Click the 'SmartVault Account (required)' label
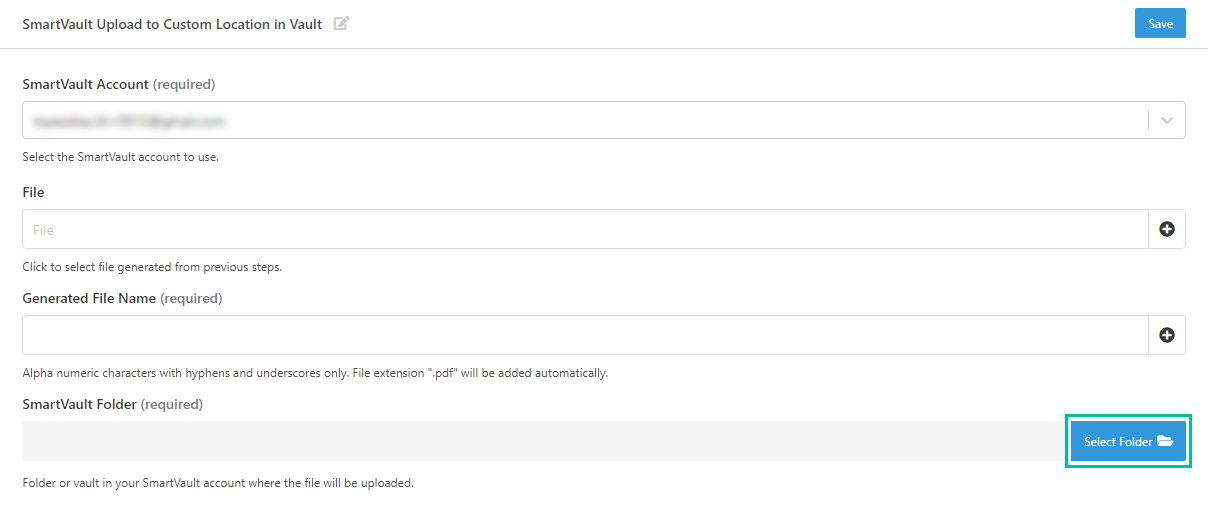Viewport: 1208px width, 515px height. click(118, 84)
